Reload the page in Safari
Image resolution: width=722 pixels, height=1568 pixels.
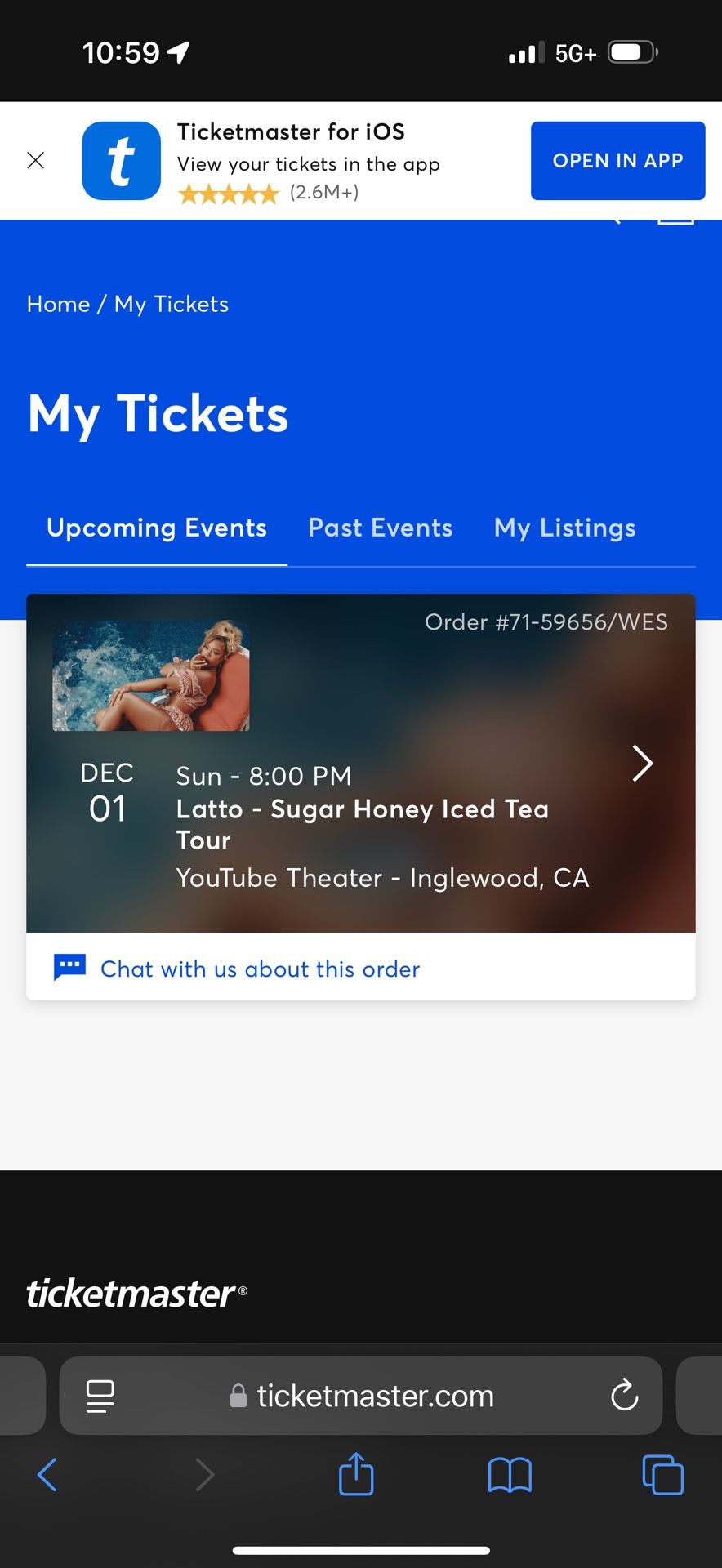pos(625,1396)
